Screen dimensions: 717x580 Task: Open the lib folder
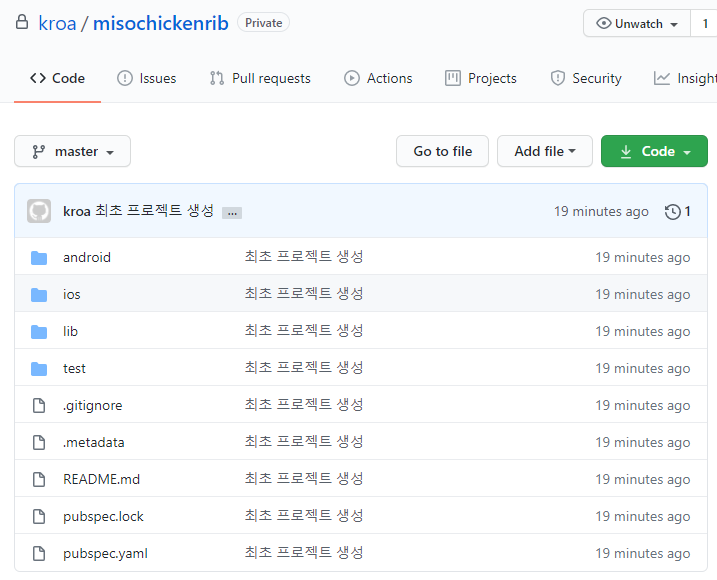[70, 331]
